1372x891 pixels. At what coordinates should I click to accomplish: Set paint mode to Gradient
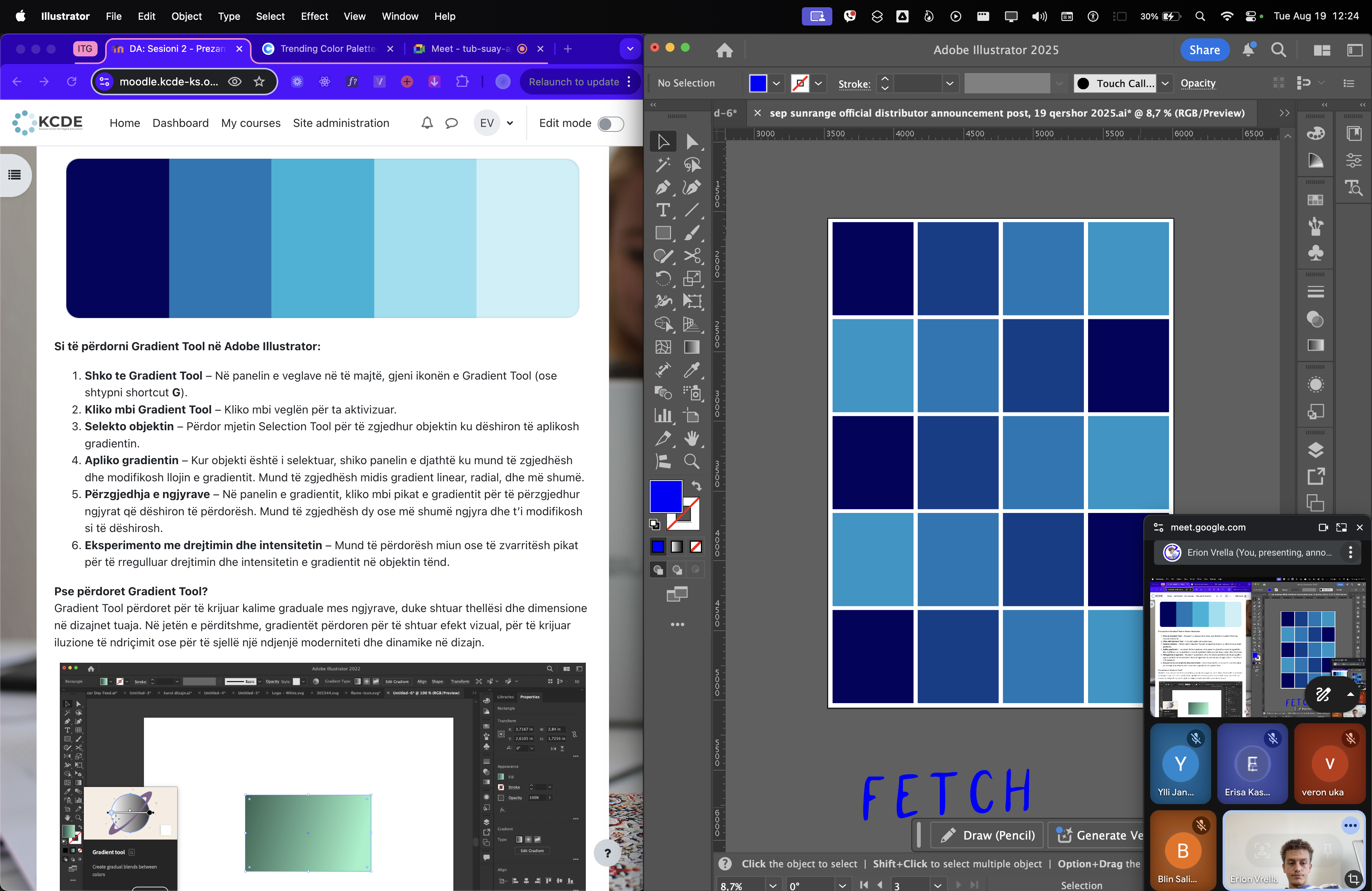pyautogui.click(x=677, y=546)
